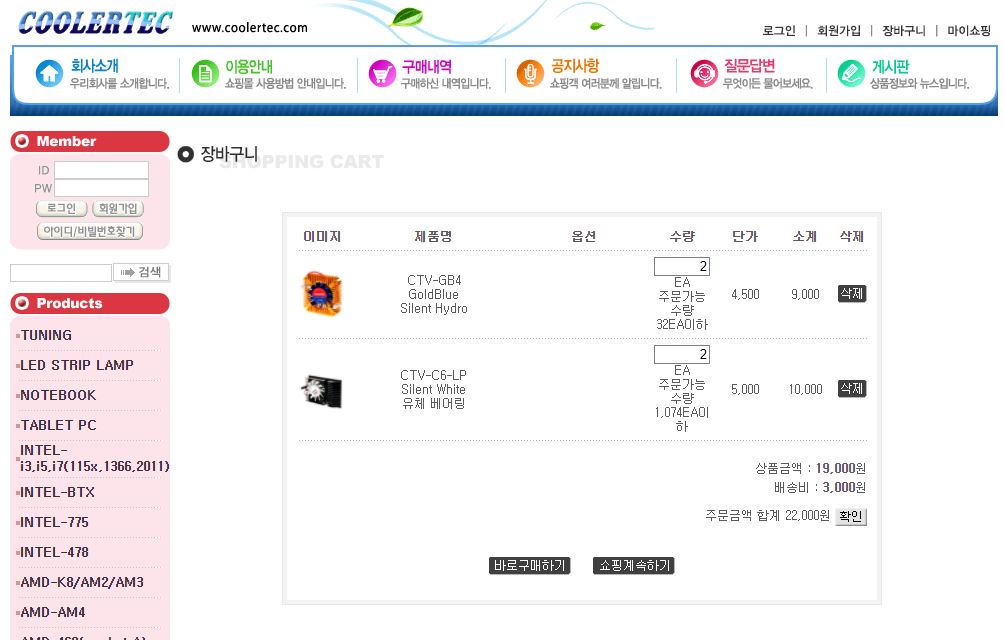This screenshot has width=1004, height=640.
Task: Click the CTV-GB4 GoldBlue cooler thumbnail
Action: coord(322,294)
